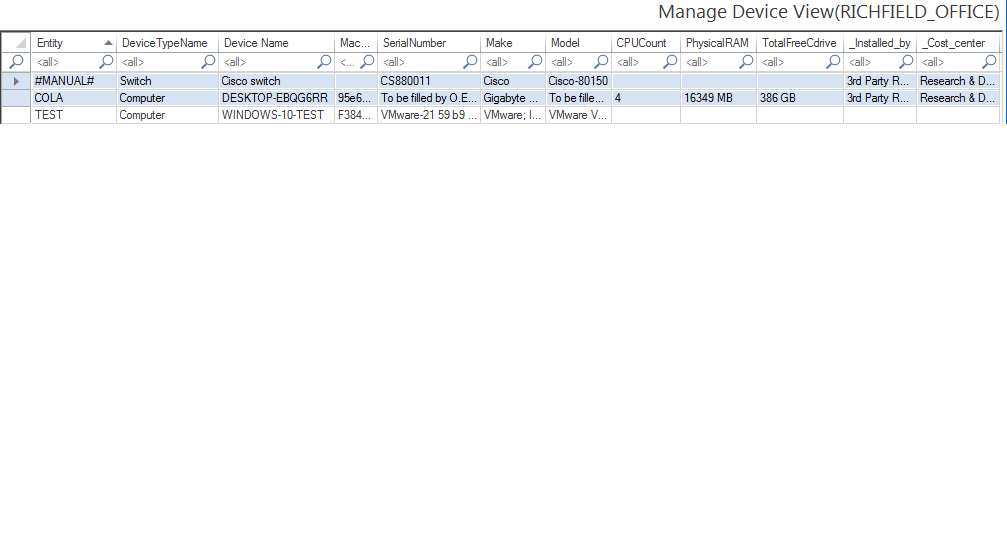Toggle sort arrow on Entity column
Viewport: 1007px width, 555px height.
click(x=108, y=43)
